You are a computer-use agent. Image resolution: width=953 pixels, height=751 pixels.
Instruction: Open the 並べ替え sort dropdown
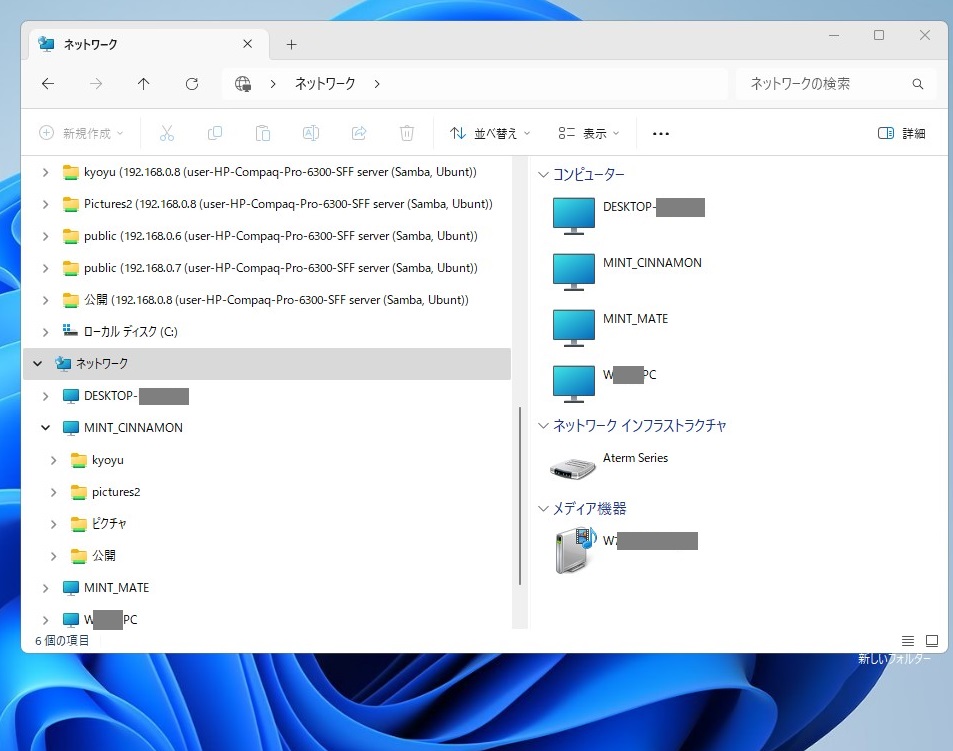tap(490, 133)
